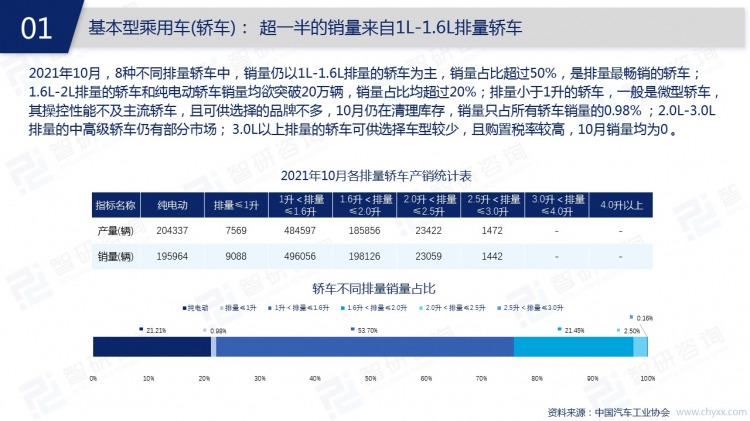Select the 指标名称 table header
Viewport: 750px width, 421px height.
tap(114, 204)
